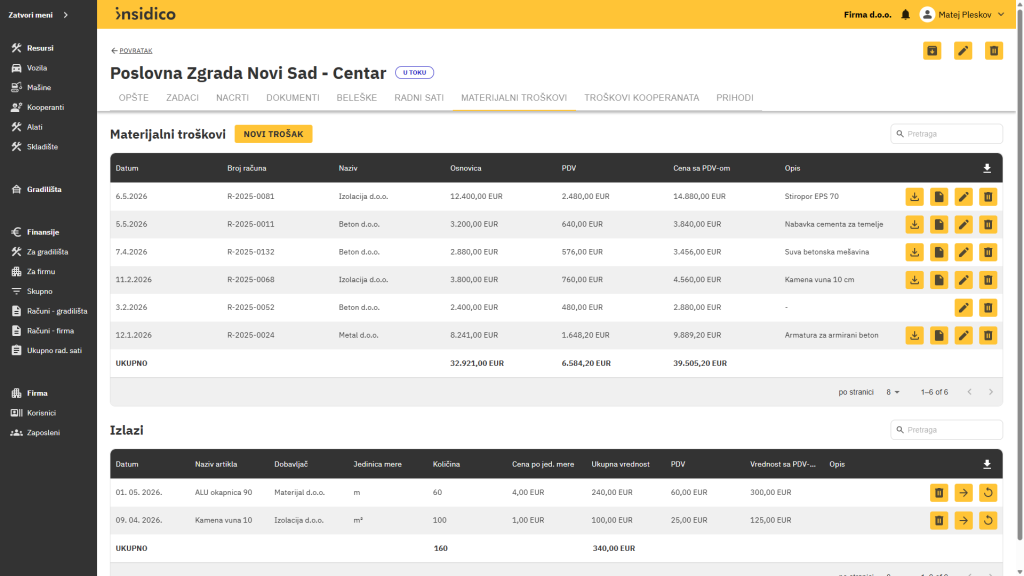
Task: Go to previous page of material costs
Action: pyautogui.click(x=970, y=392)
